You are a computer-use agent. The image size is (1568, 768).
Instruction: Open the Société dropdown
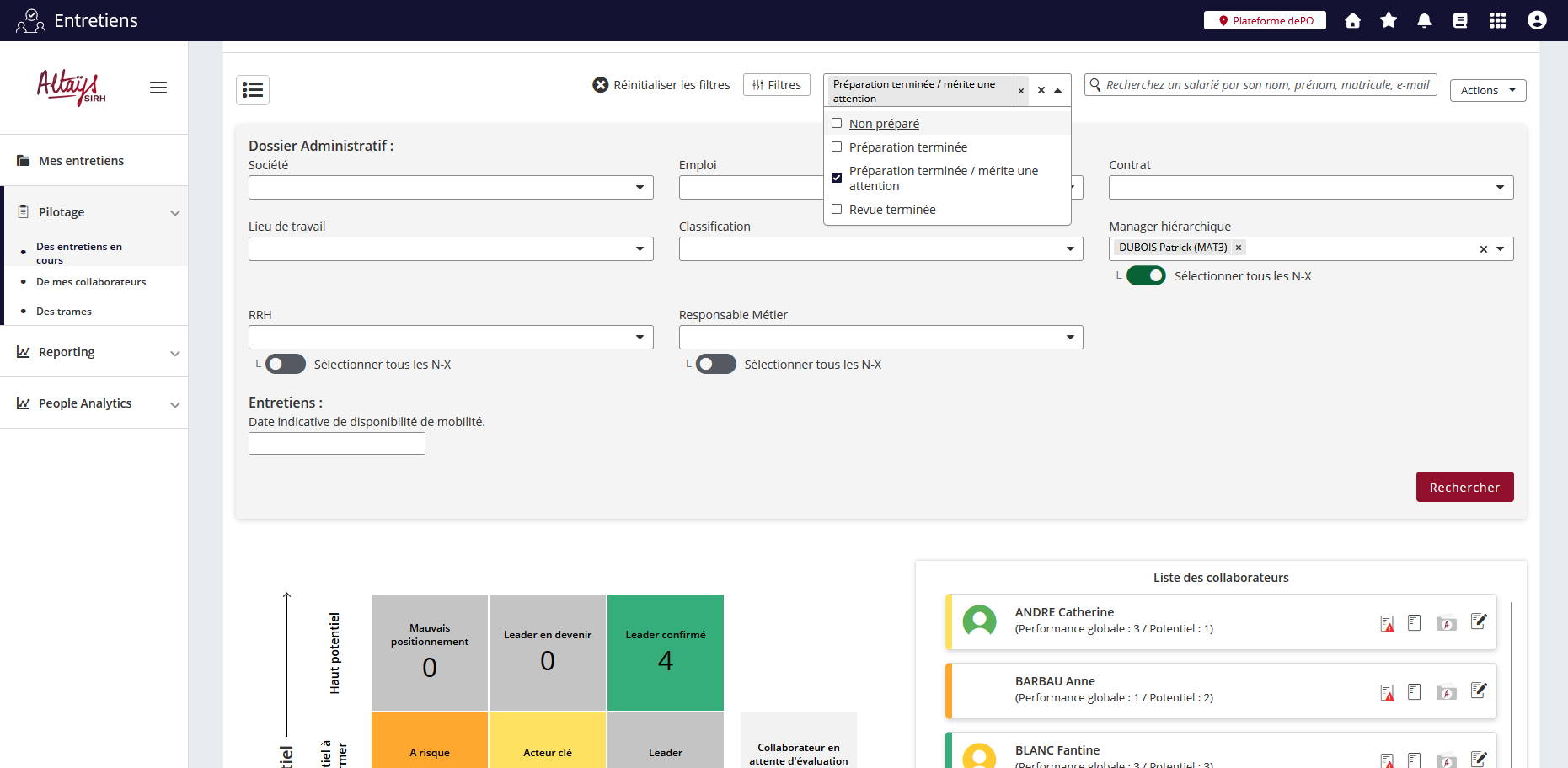[451, 188]
